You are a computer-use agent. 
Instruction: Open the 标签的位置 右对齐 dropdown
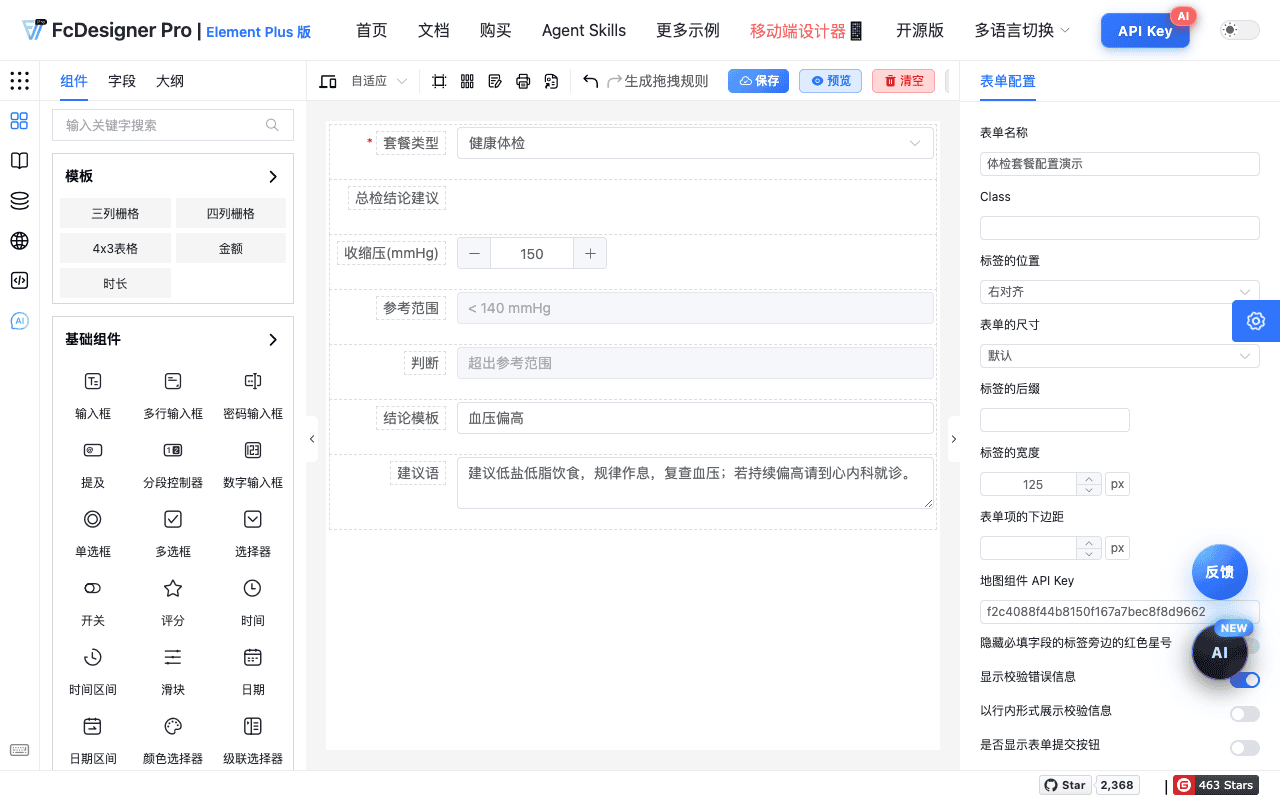[x=1119, y=292]
